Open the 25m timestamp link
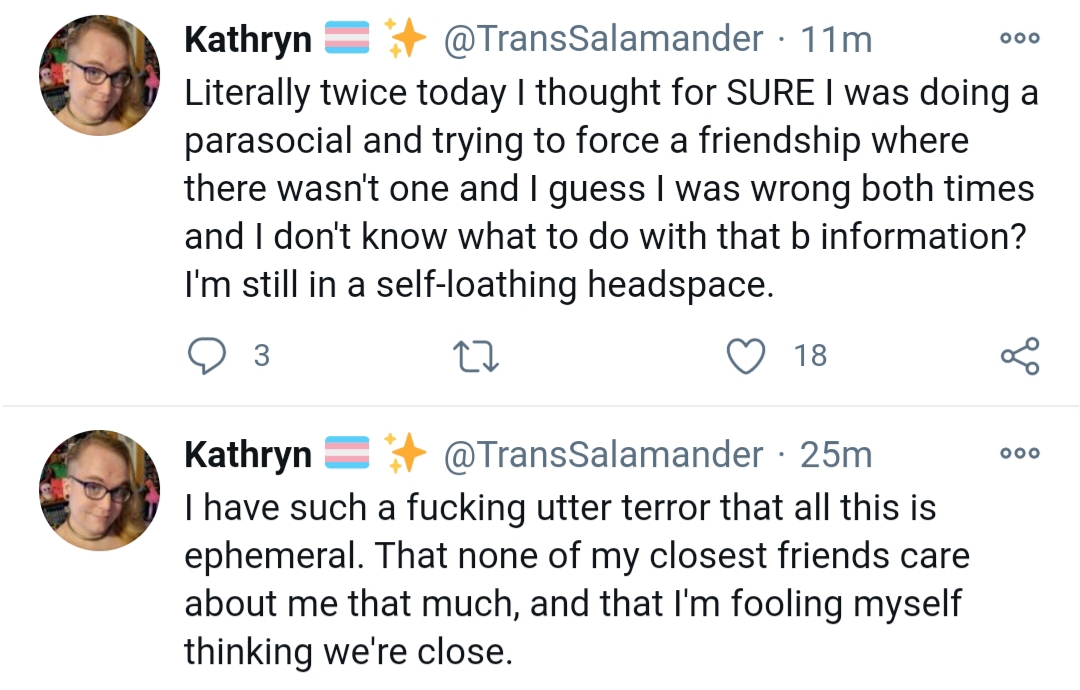Viewport: 1080px width, 690px height. (835, 454)
